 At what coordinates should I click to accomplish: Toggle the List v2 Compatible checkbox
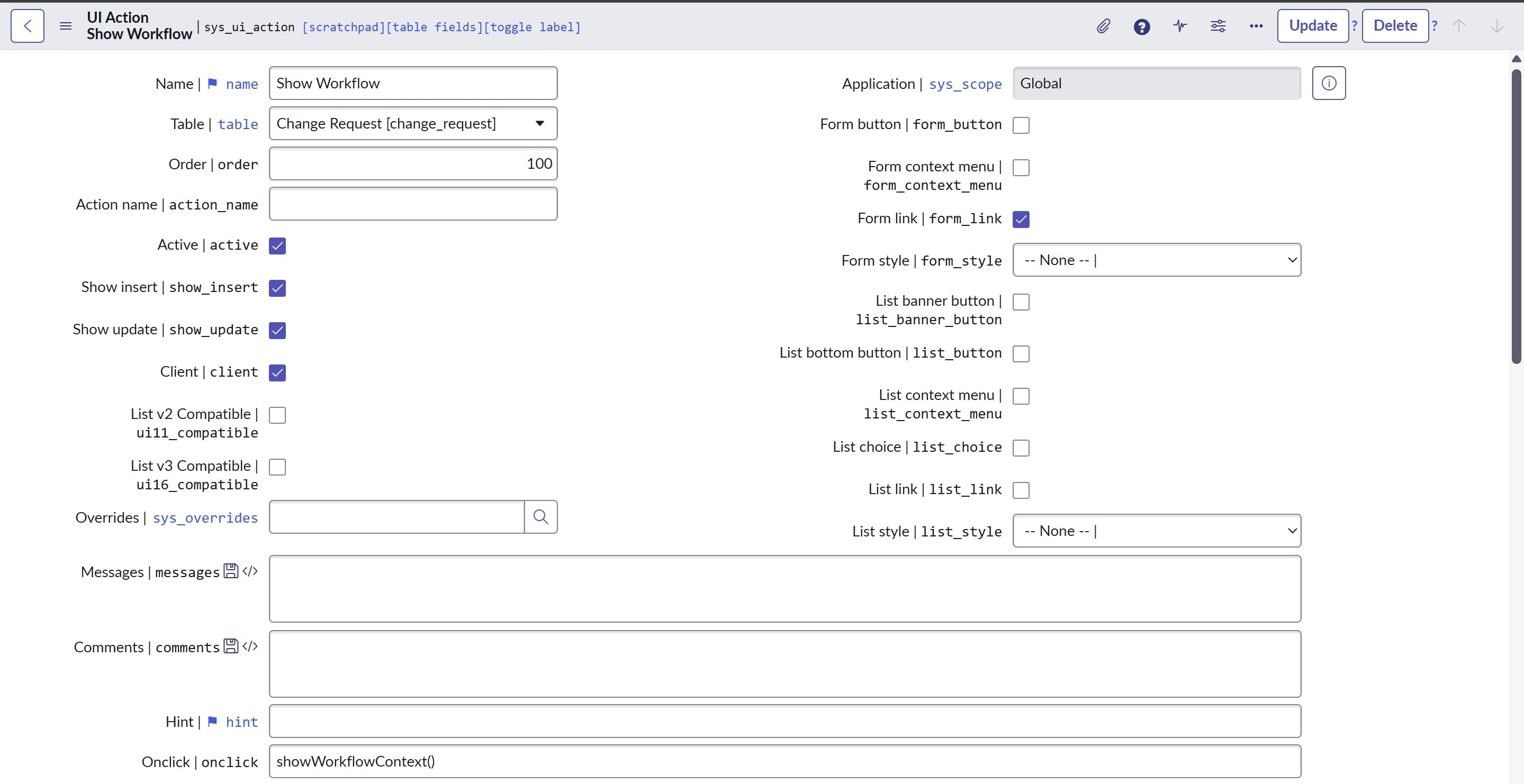(277, 415)
